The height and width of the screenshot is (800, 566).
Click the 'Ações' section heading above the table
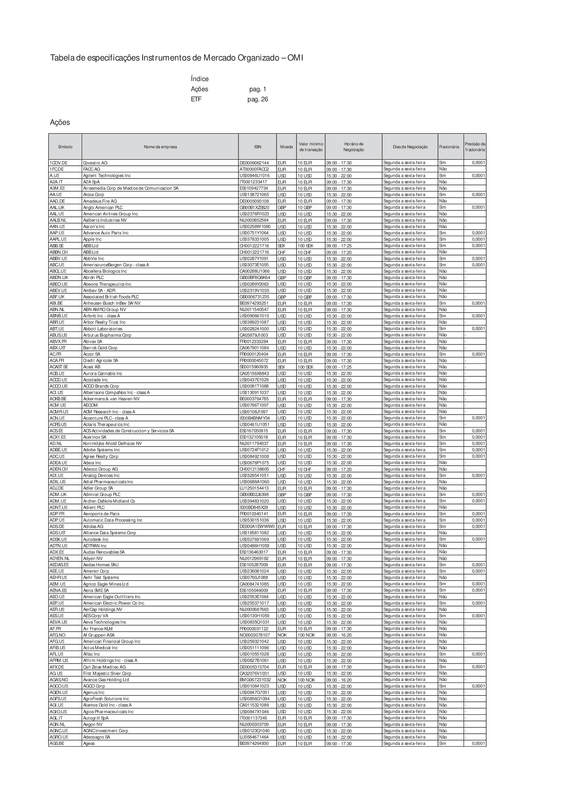(60, 122)
